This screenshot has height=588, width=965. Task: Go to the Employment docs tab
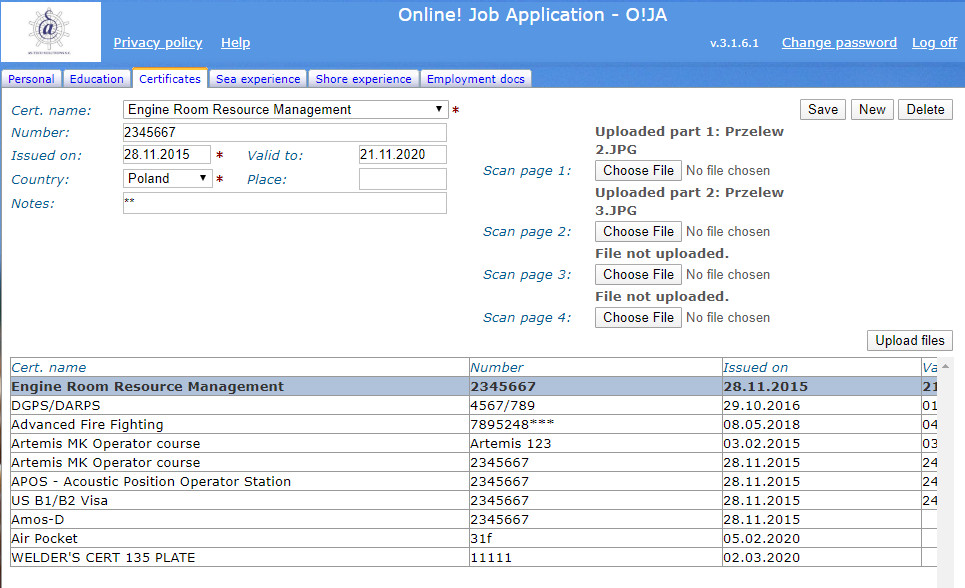tap(476, 79)
